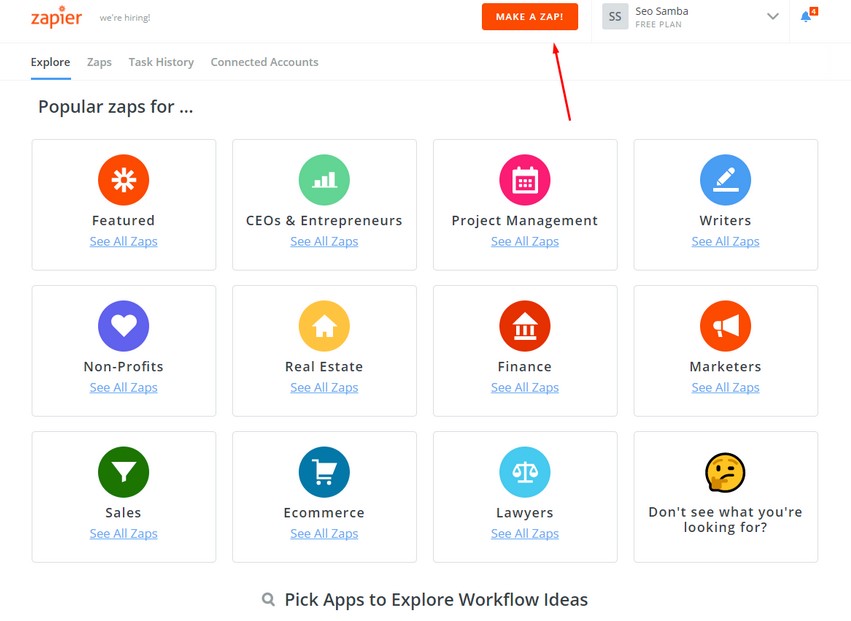Click the Ecommerce card title
This screenshot has height=621, width=851.
click(324, 512)
